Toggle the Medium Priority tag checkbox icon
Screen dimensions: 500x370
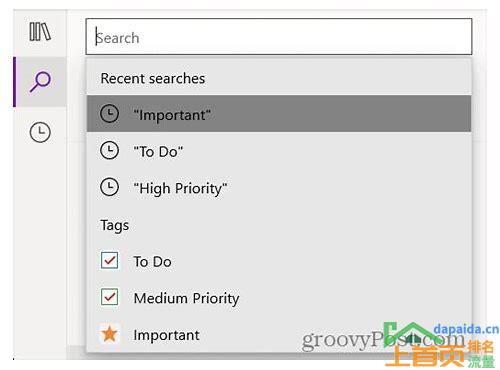(109, 297)
